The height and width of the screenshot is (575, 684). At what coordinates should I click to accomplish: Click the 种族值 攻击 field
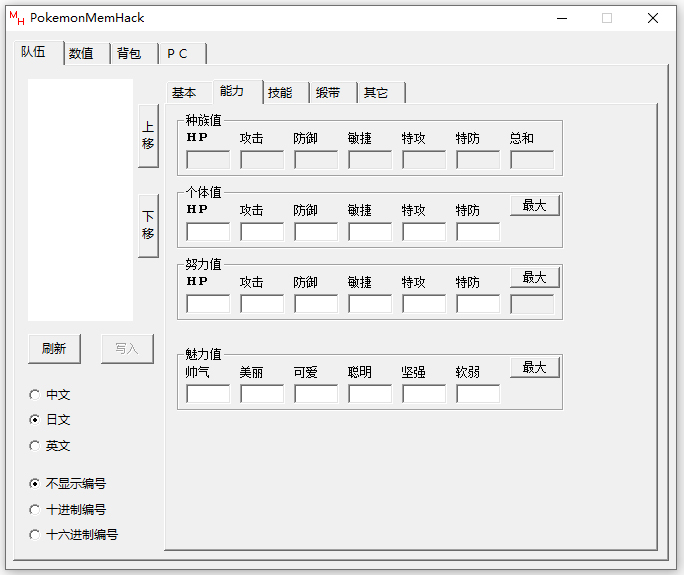point(262,160)
